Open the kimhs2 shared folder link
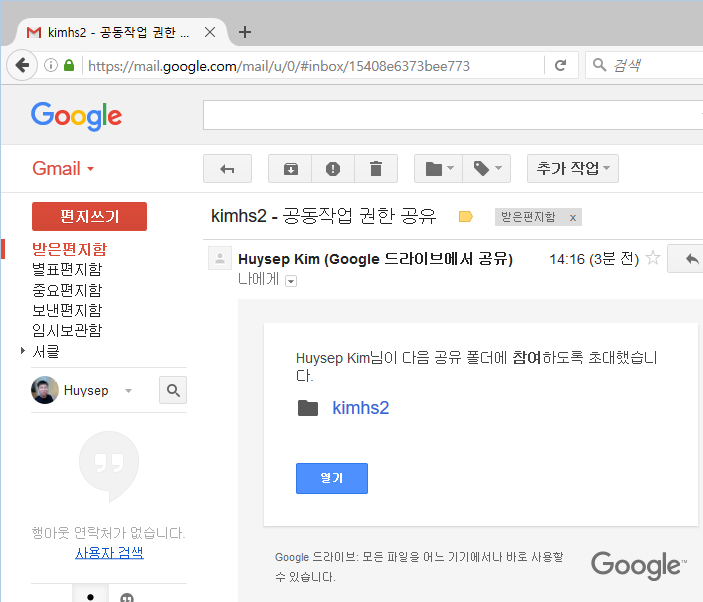Viewport: 703px width, 602px height. [x=360, y=408]
